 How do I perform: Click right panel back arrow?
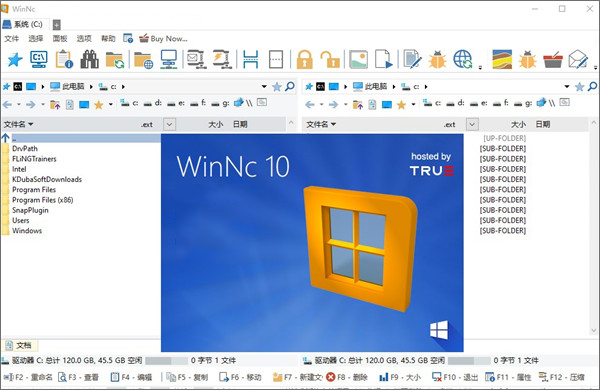point(310,104)
